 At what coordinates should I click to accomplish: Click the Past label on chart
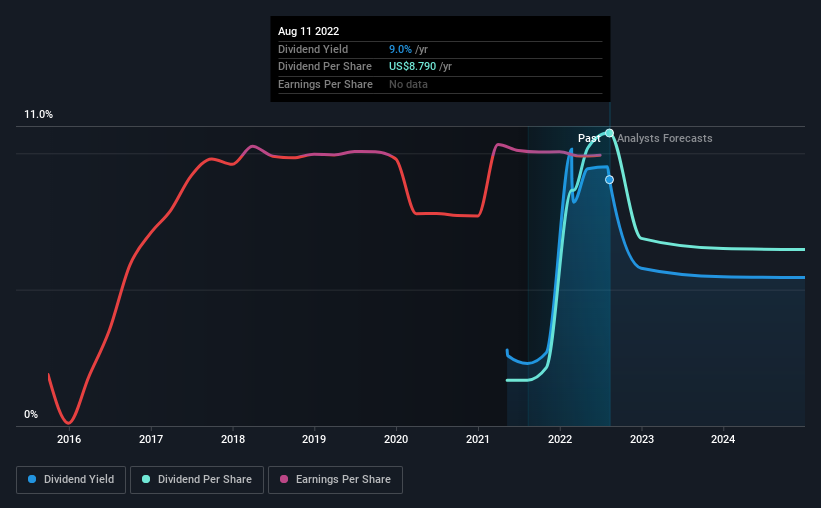click(589, 138)
